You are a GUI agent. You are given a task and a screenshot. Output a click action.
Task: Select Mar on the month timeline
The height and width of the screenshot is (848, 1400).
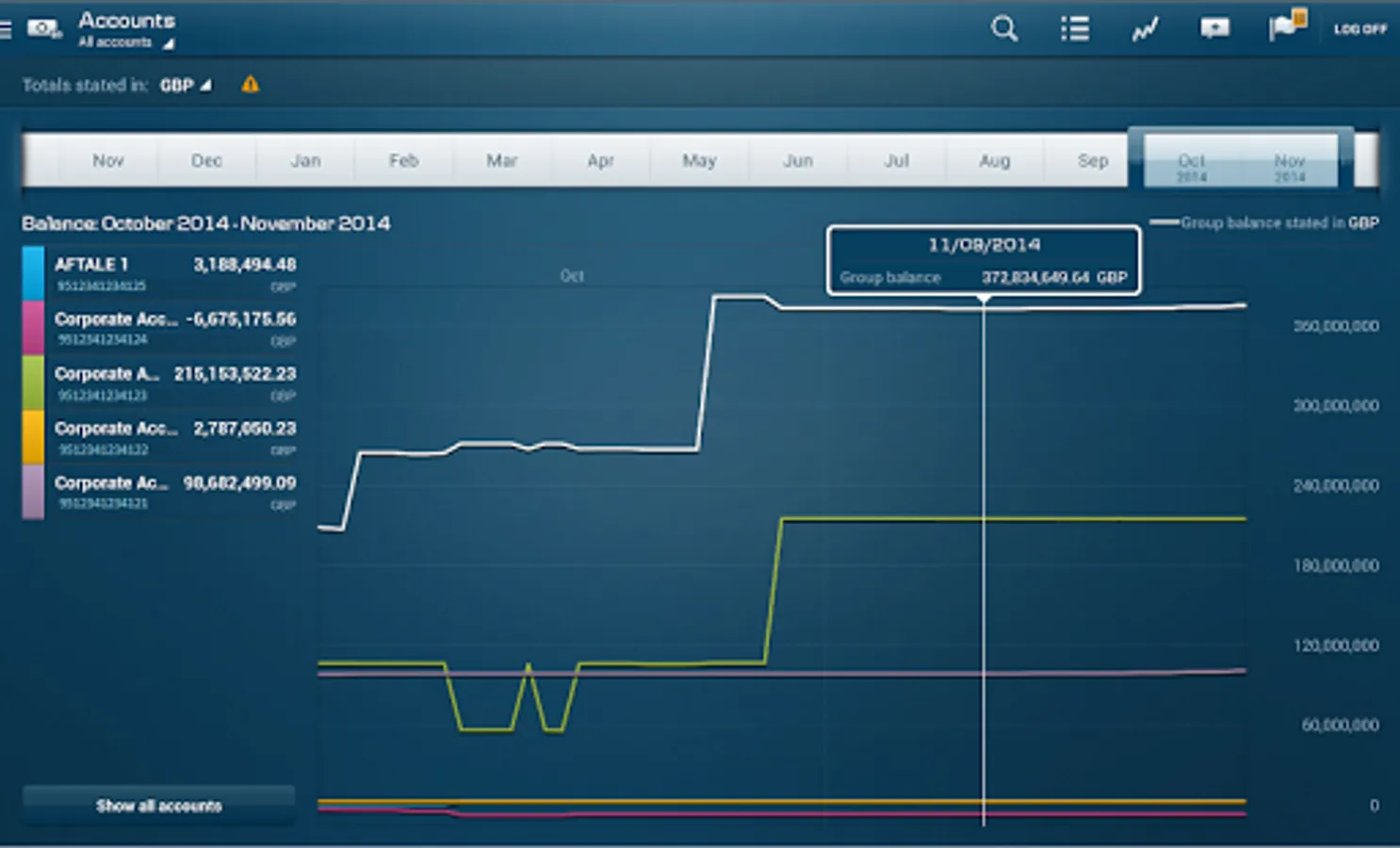click(x=502, y=161)
